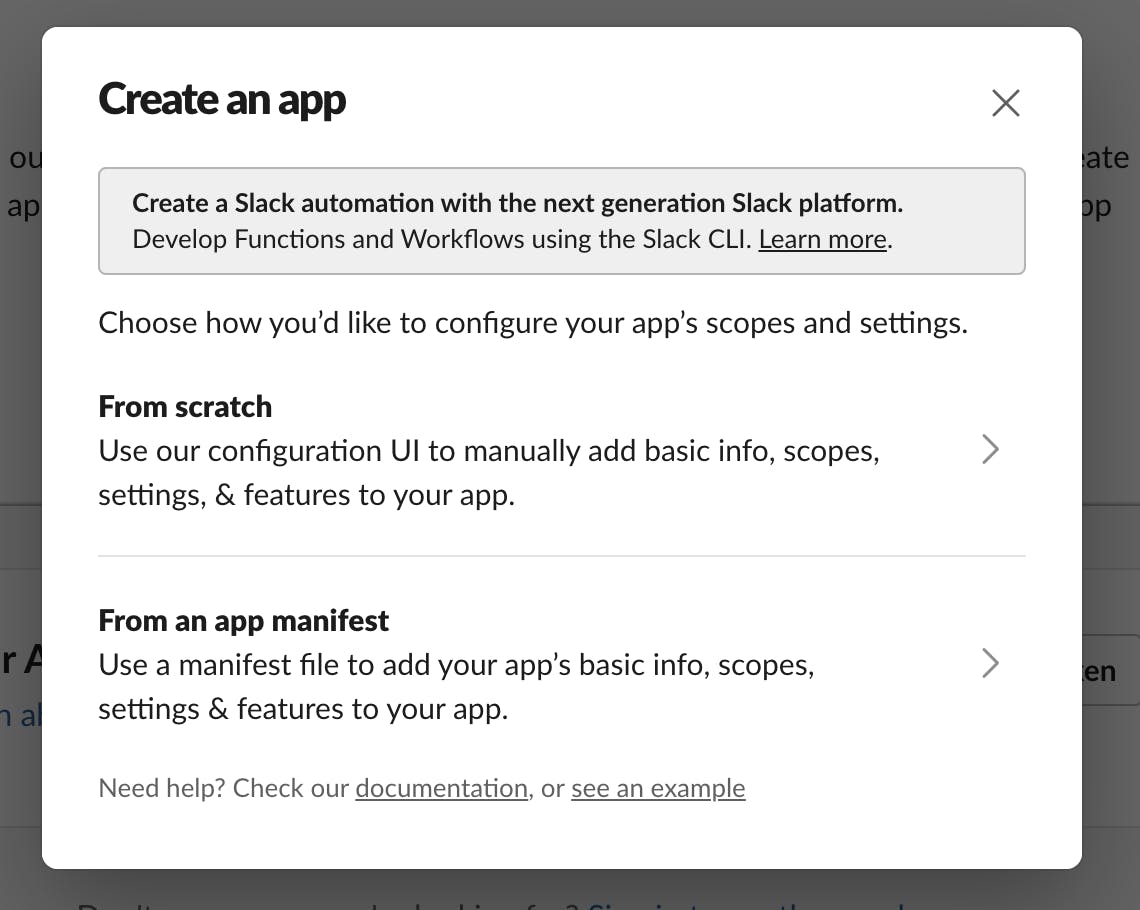Click the partially hidden button behind dialog's right edge

(x=1111, y=670)
